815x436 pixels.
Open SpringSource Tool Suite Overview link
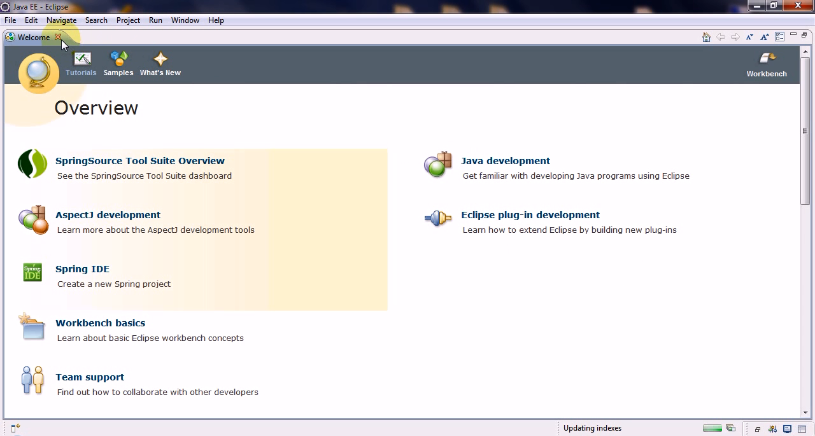[x=140, y=161]
